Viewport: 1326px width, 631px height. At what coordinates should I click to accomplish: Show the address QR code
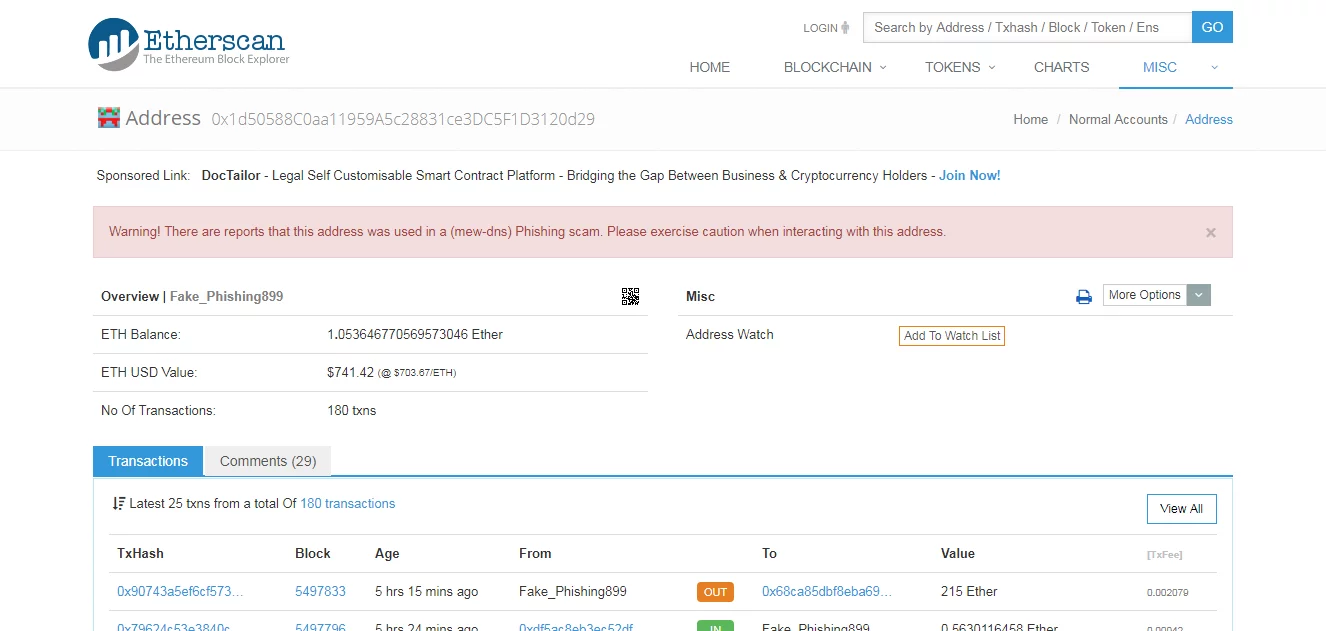tap(630, 296)
